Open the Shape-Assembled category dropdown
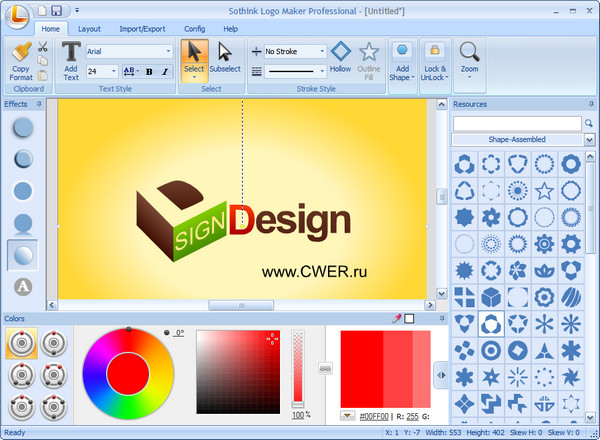 [x=516, y=140]
